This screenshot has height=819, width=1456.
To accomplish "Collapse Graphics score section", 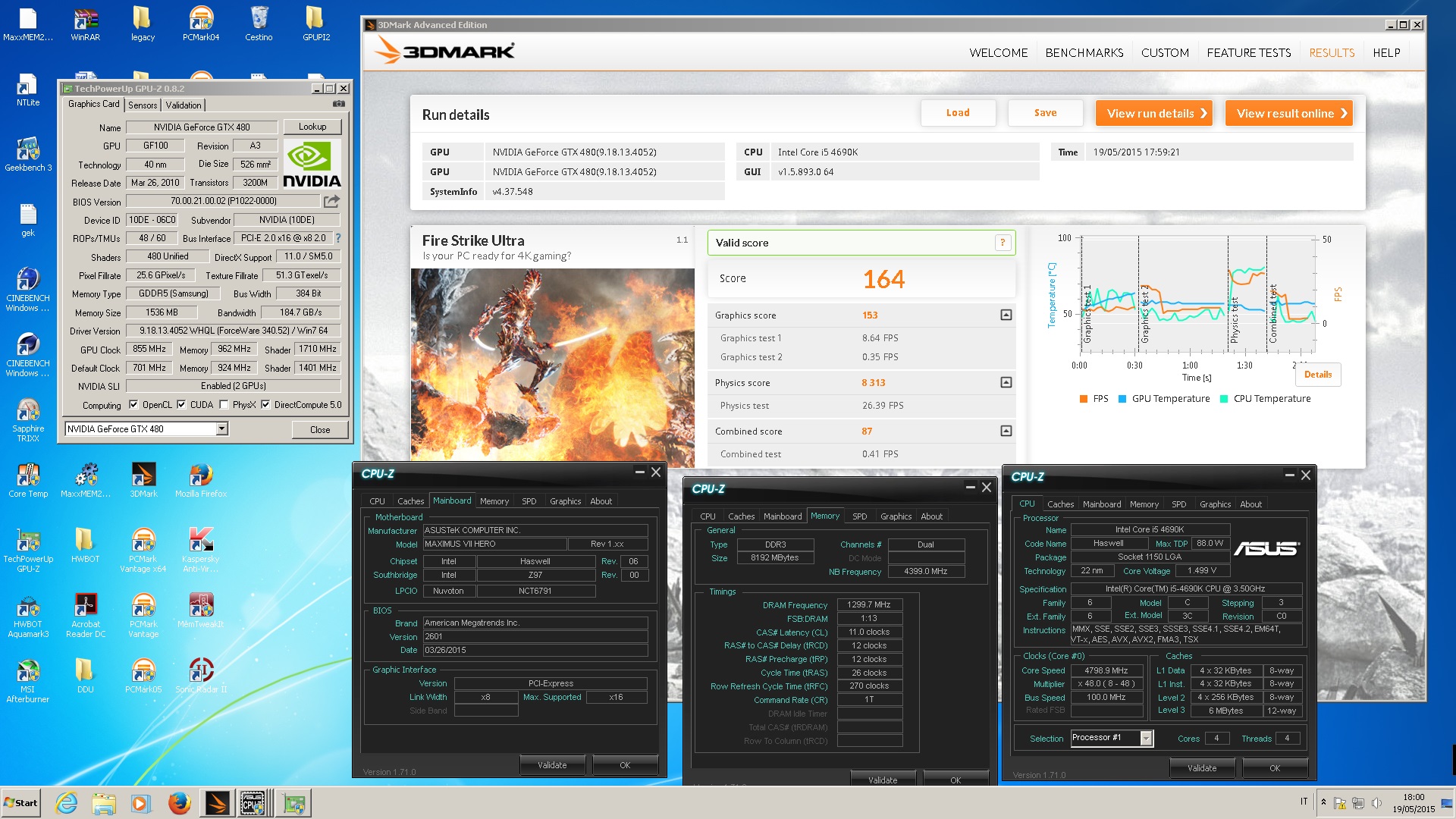I will point(1006,315).
